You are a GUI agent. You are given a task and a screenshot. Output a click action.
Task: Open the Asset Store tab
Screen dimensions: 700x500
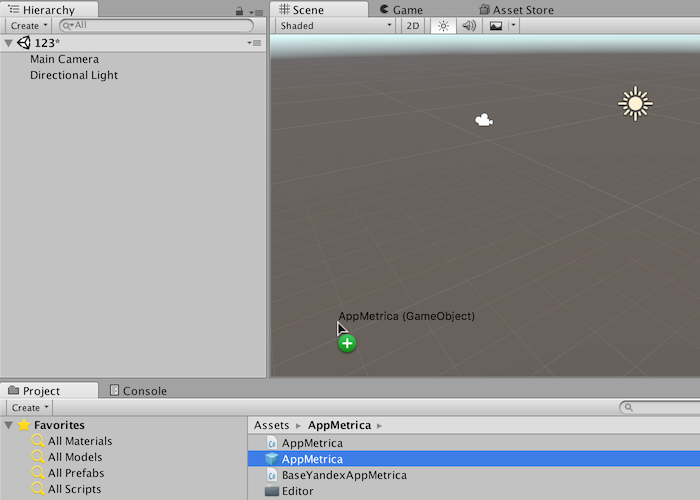pos(516,9)
